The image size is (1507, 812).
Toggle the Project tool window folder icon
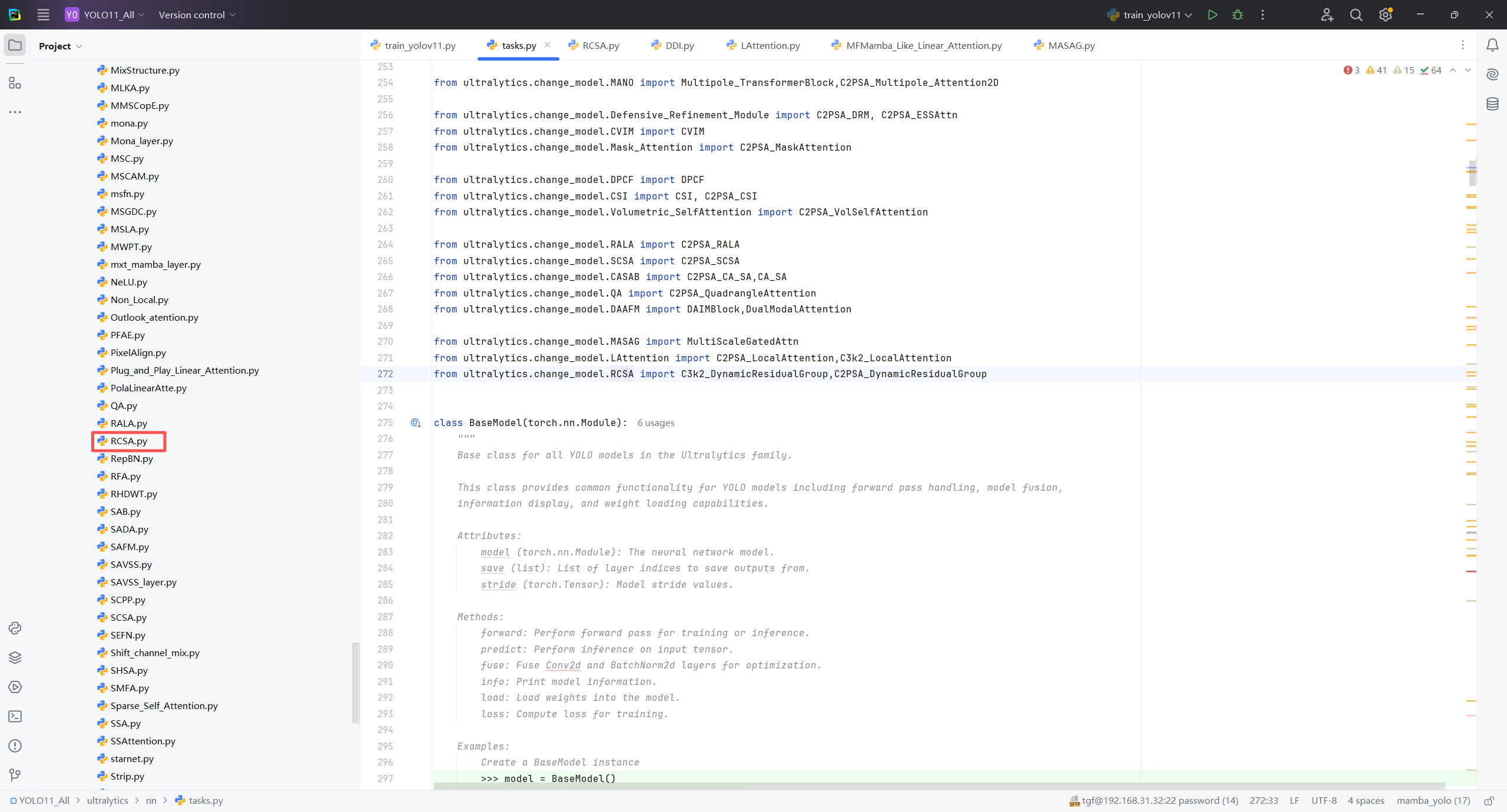(15, 45)
